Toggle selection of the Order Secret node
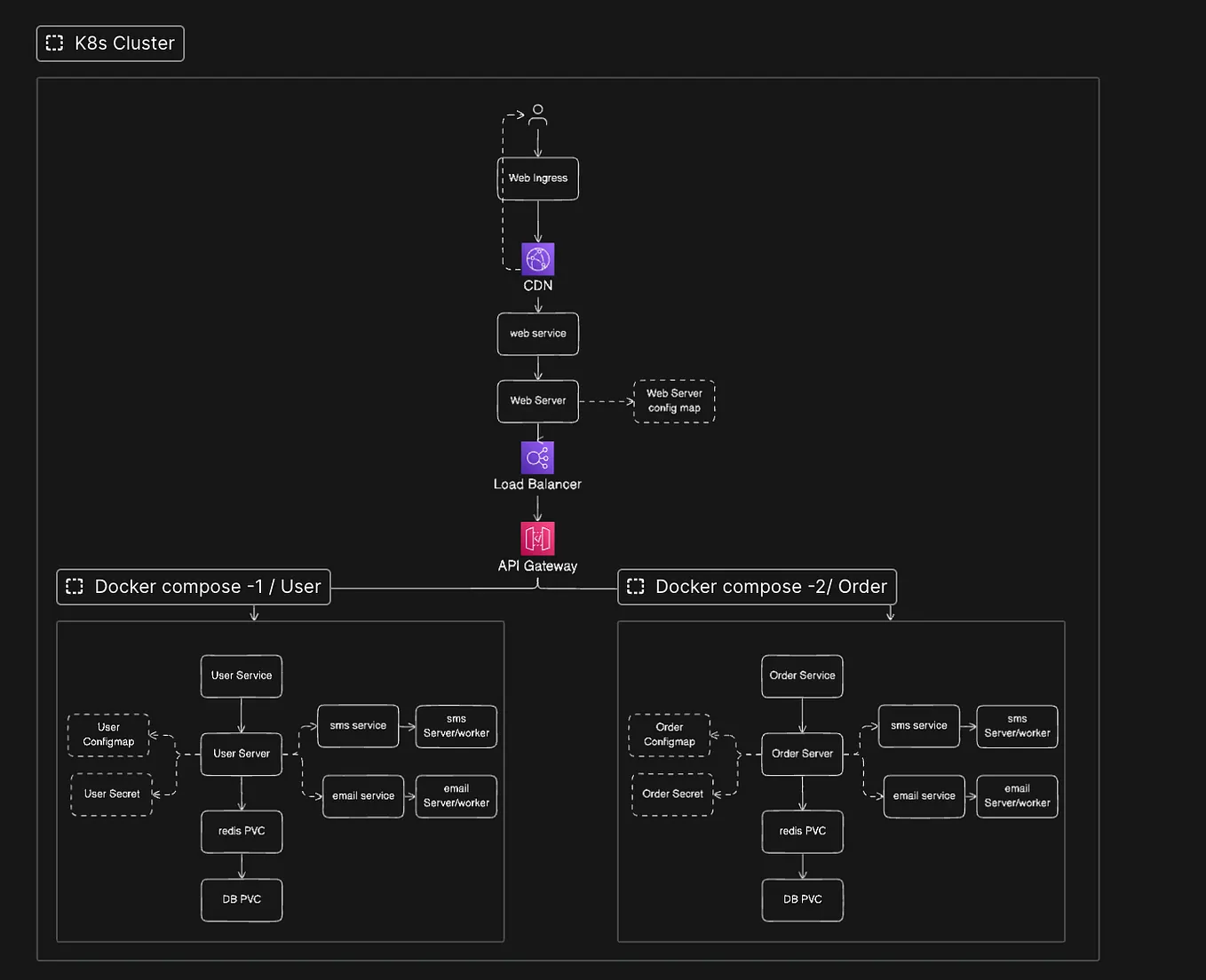Image resolution: width=1206 pixels, height=980 pixels. (673, 794)
